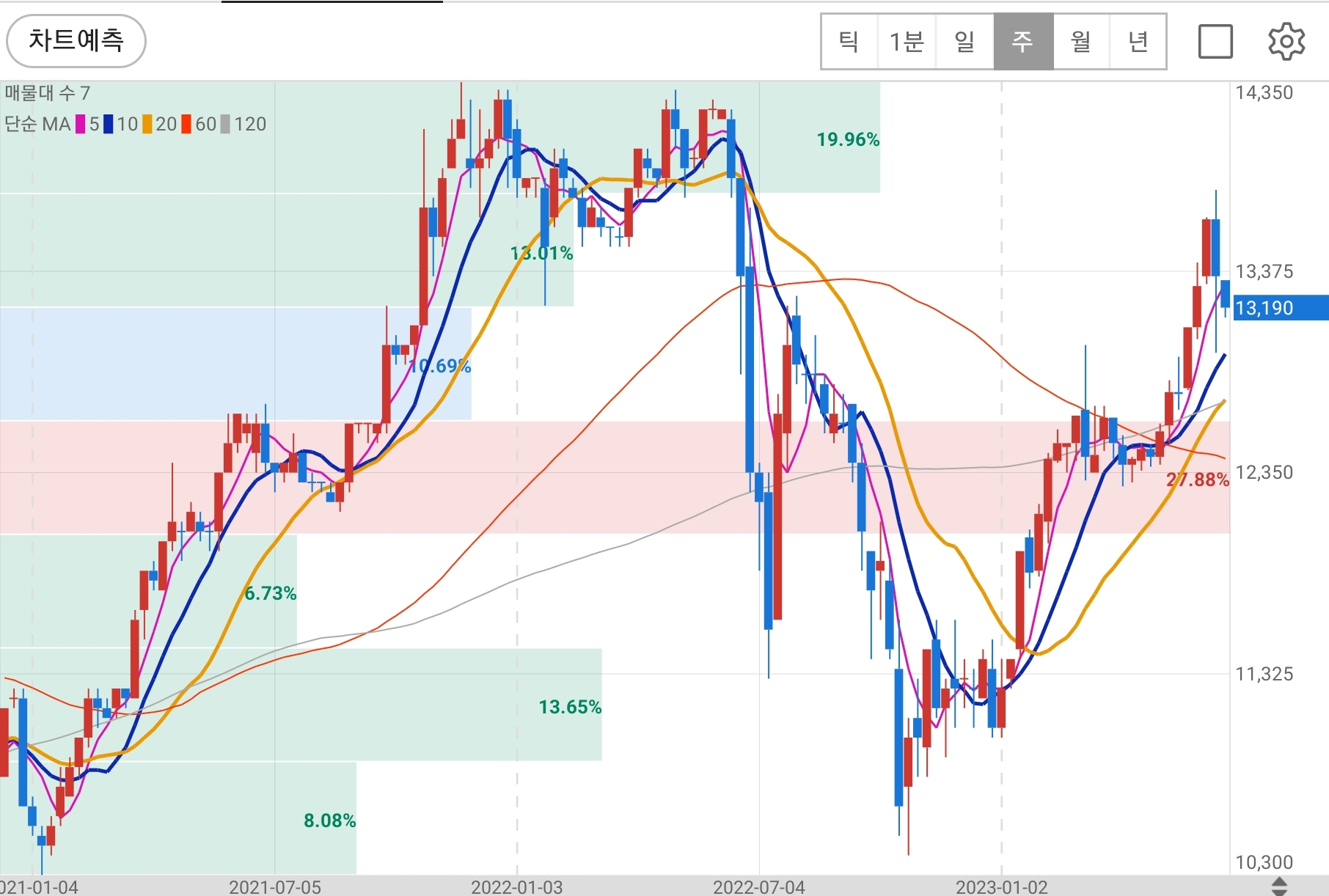The height and width of the screenshot is (896, 1329).
Task: Click the 13,375 price axis label
Action: (x=1264, y=271)
